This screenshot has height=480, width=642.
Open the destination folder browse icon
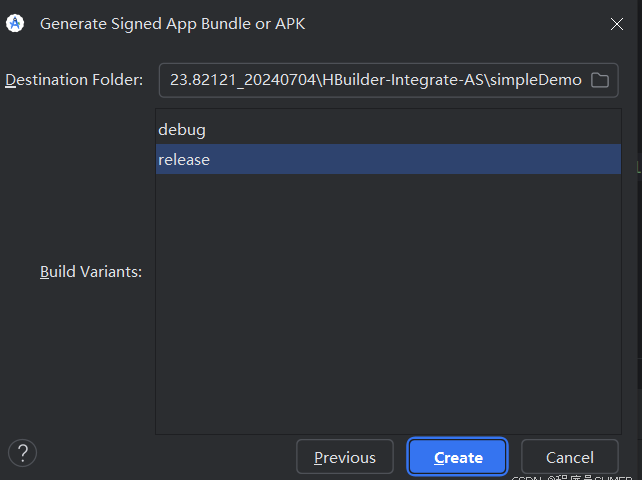[600, 80]
